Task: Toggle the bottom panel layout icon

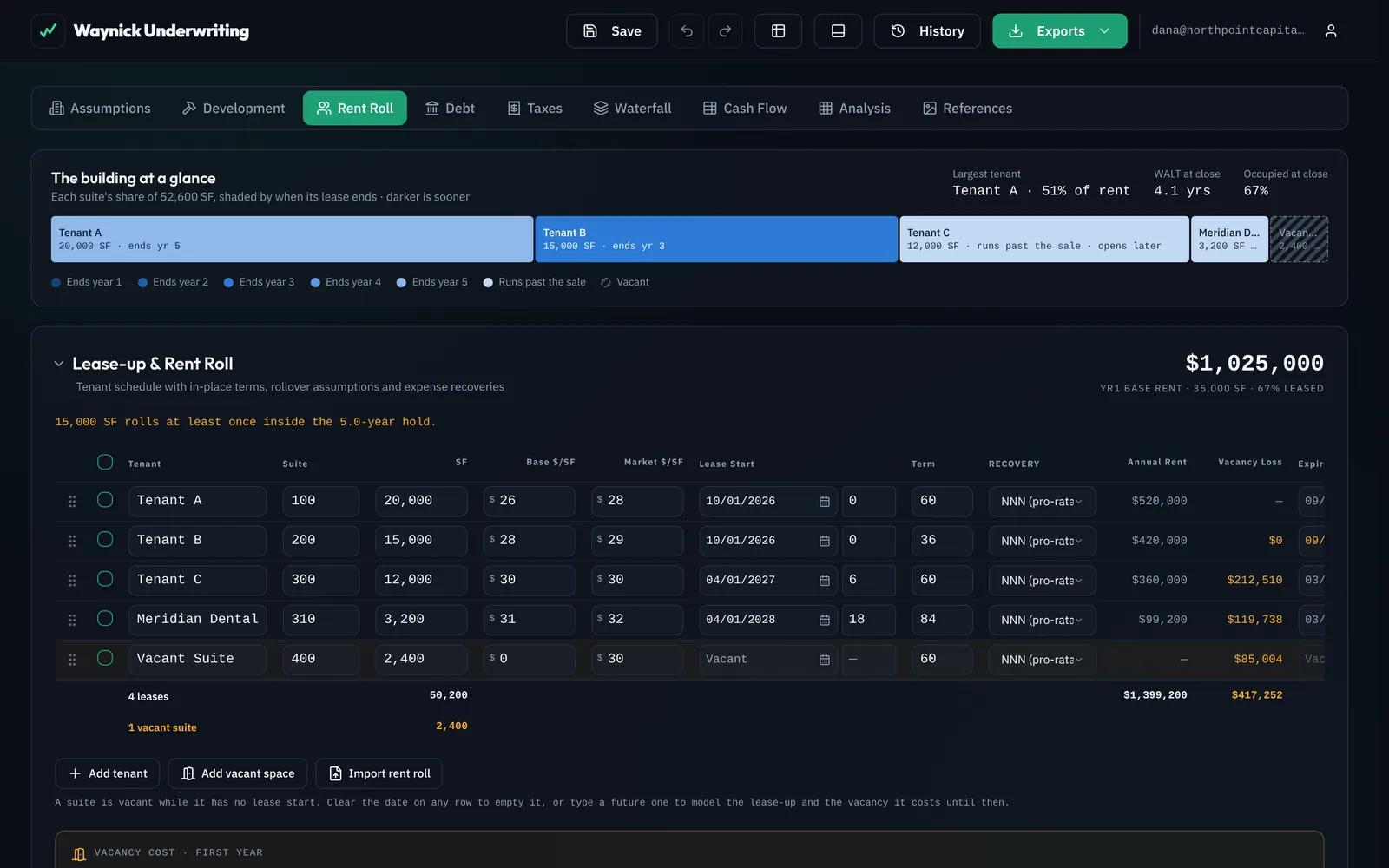Action: click(x=838, y=31)
